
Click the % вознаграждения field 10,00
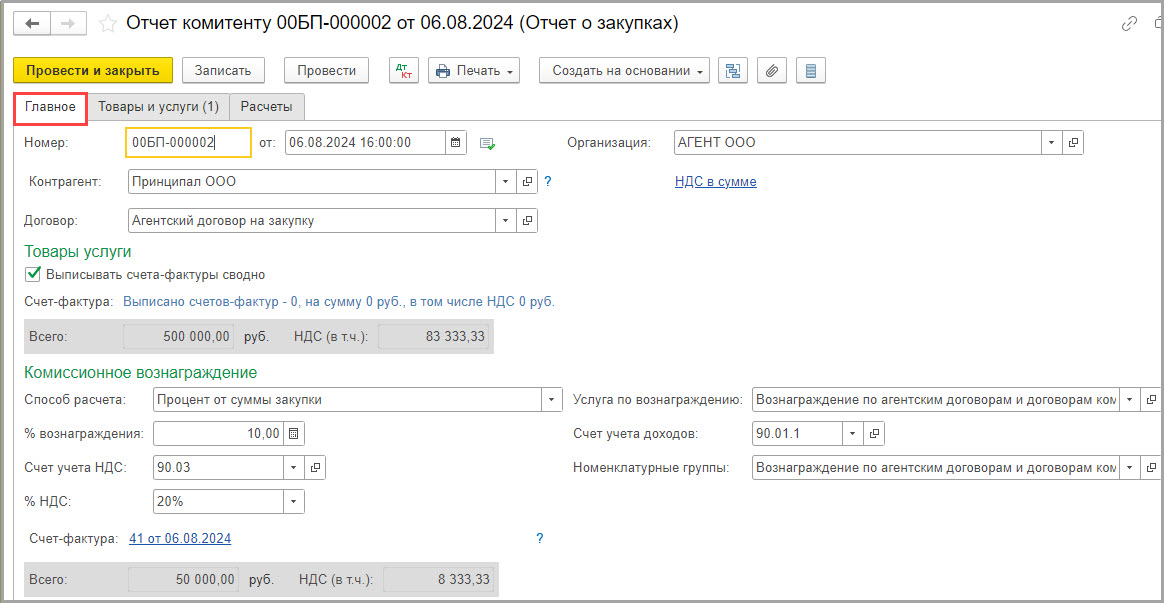(218, 434)
